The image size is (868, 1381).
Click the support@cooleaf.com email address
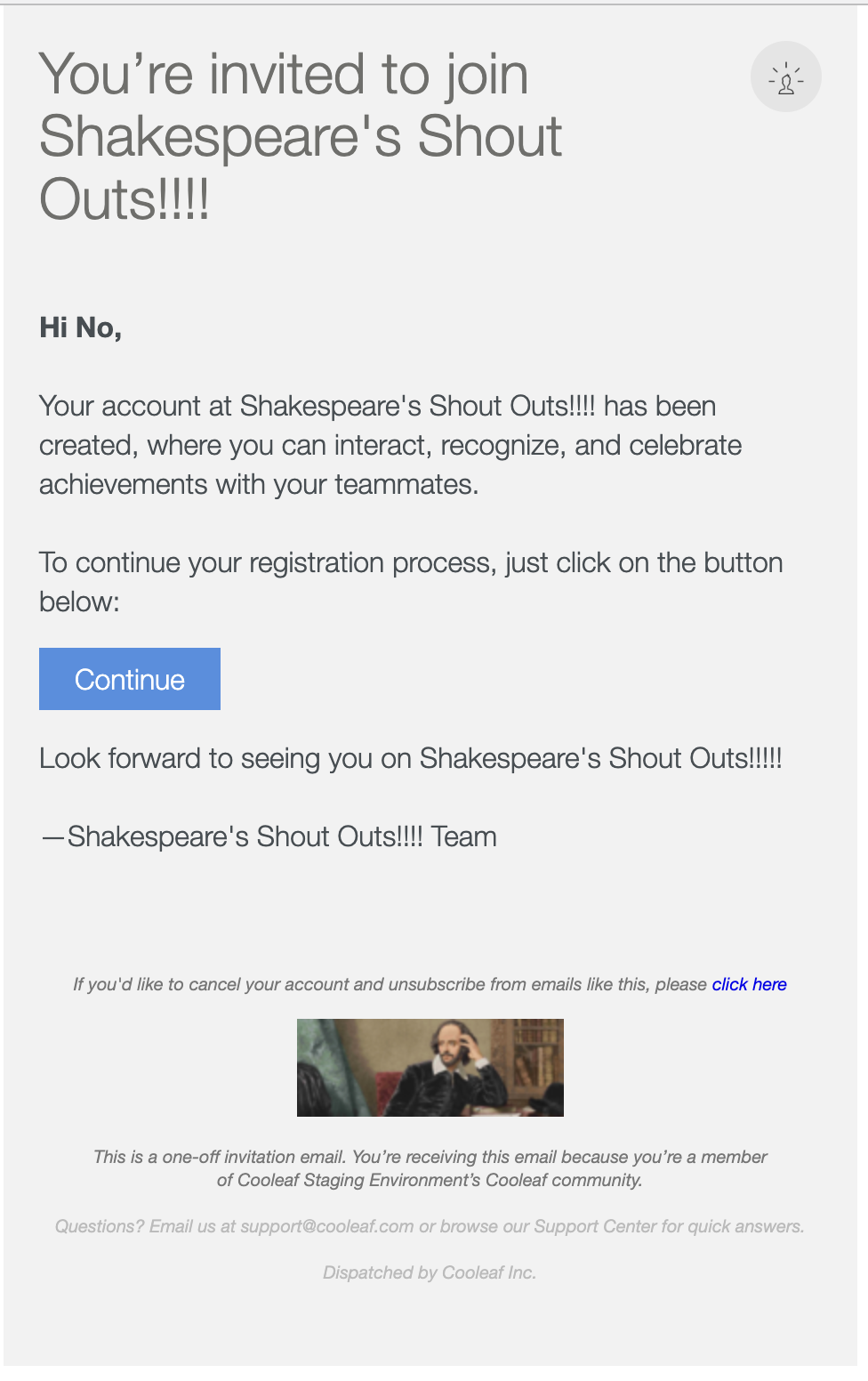click(327, 1226)
